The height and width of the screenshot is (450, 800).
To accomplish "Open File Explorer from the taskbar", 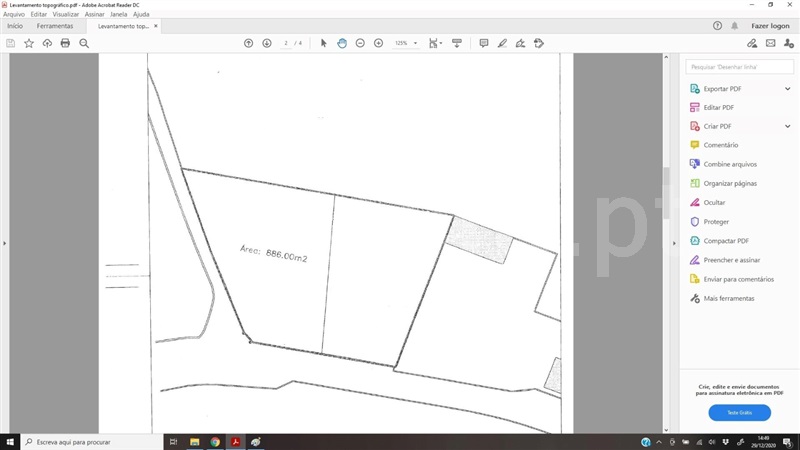I will (x=194, y=442).
